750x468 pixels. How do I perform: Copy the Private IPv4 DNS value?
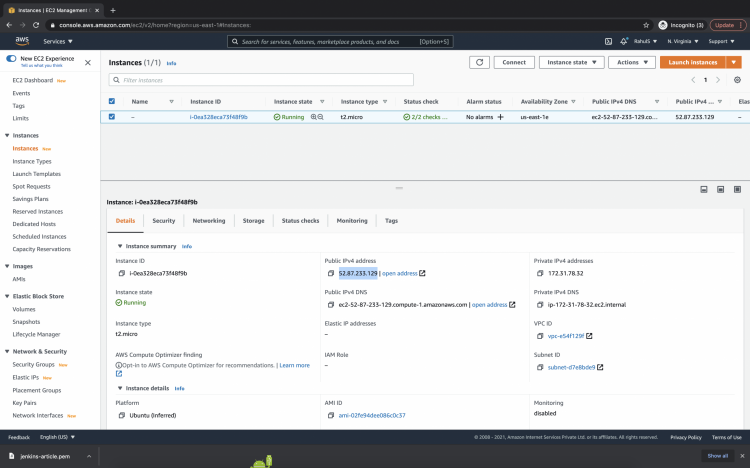(540, 304)
